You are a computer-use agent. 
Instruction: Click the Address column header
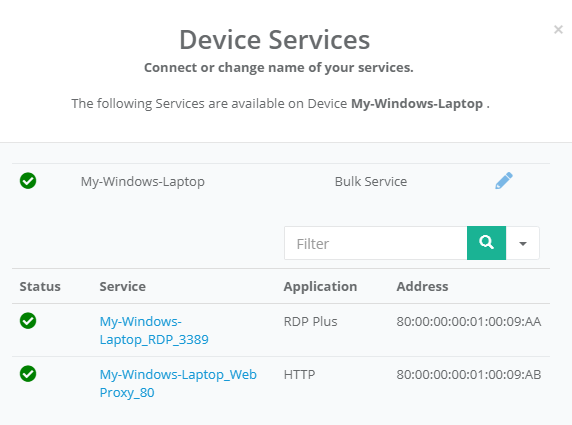pyautogui.click(x=422, y=286)
